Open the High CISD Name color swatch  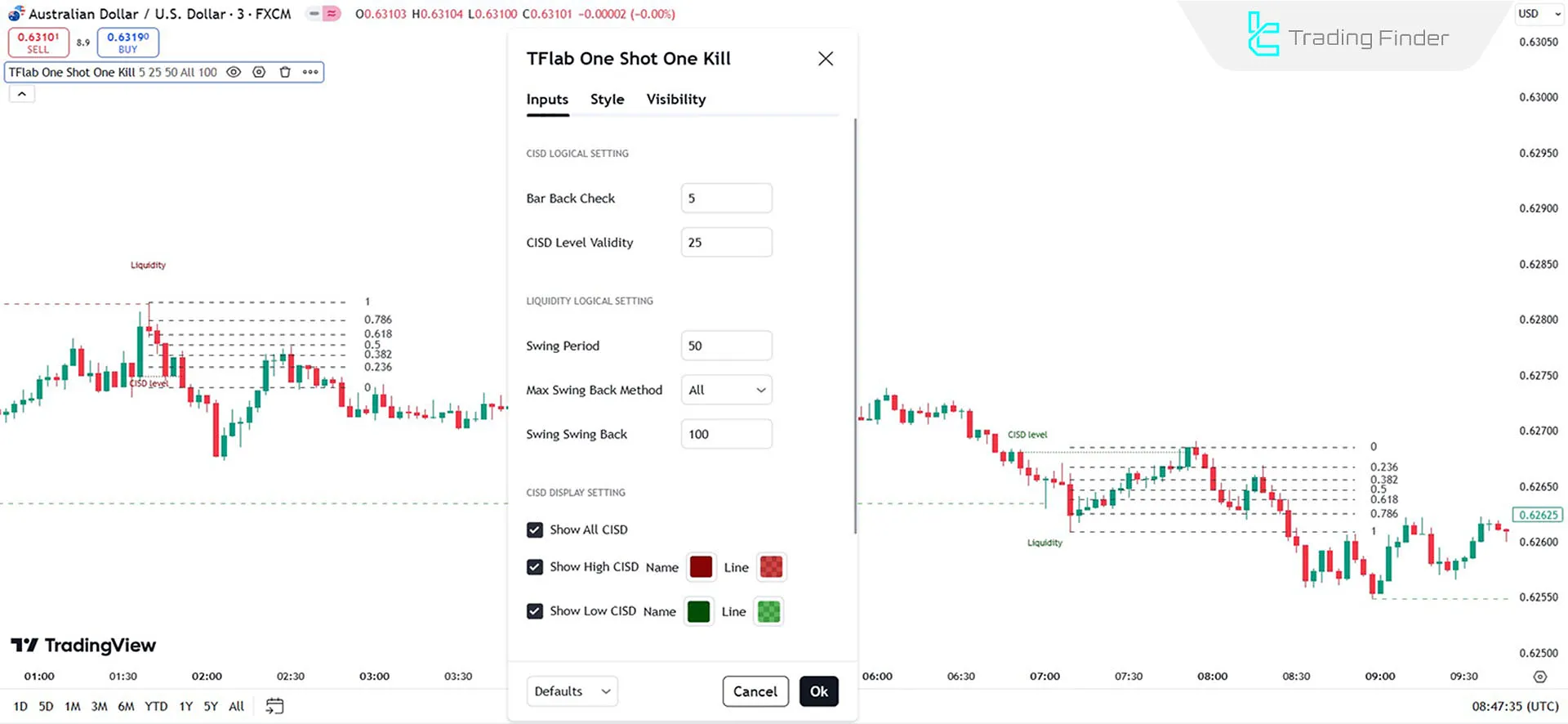pyautogui.click(x=701, y=567)
